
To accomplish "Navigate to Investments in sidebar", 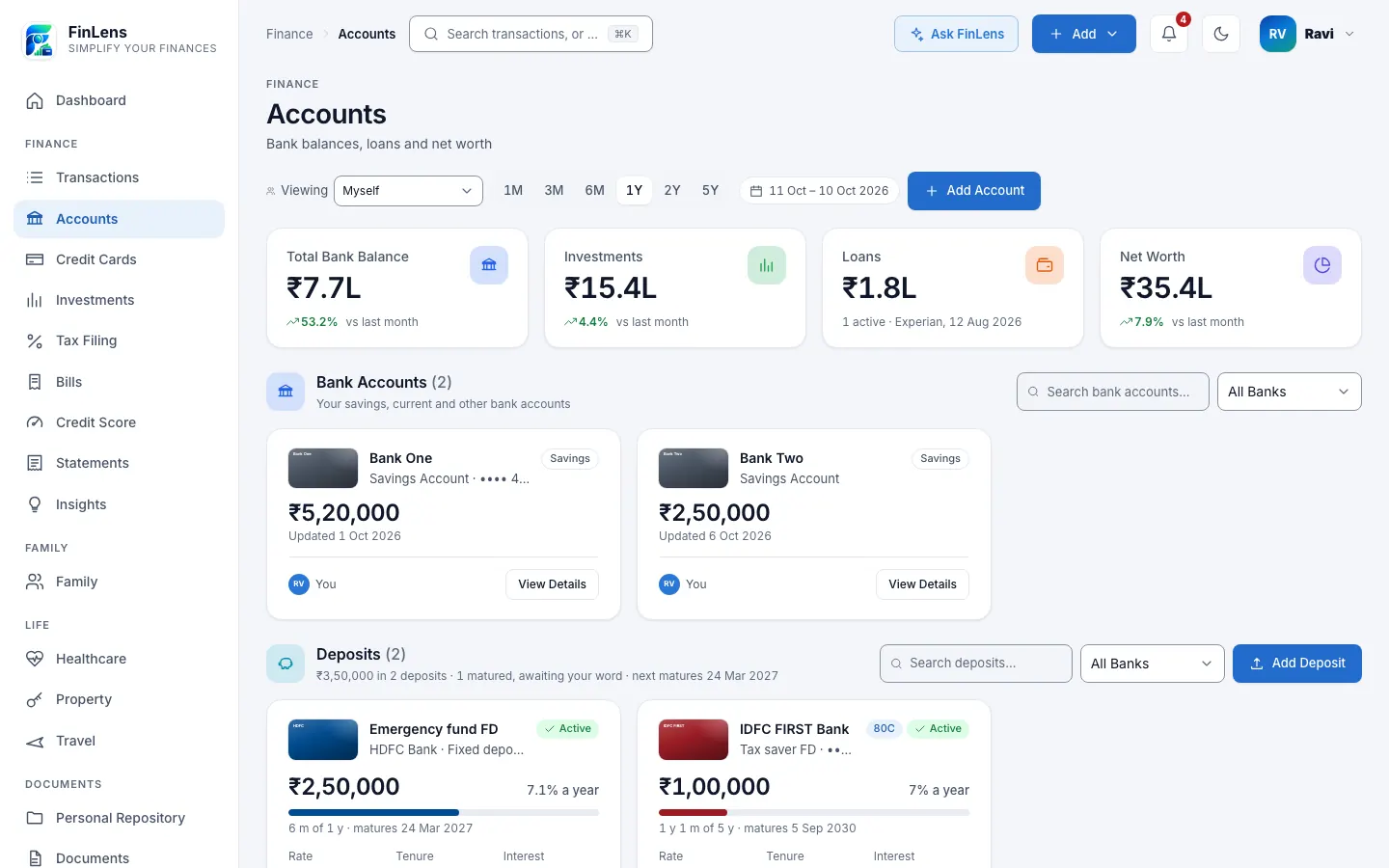I will pos(120,300).
